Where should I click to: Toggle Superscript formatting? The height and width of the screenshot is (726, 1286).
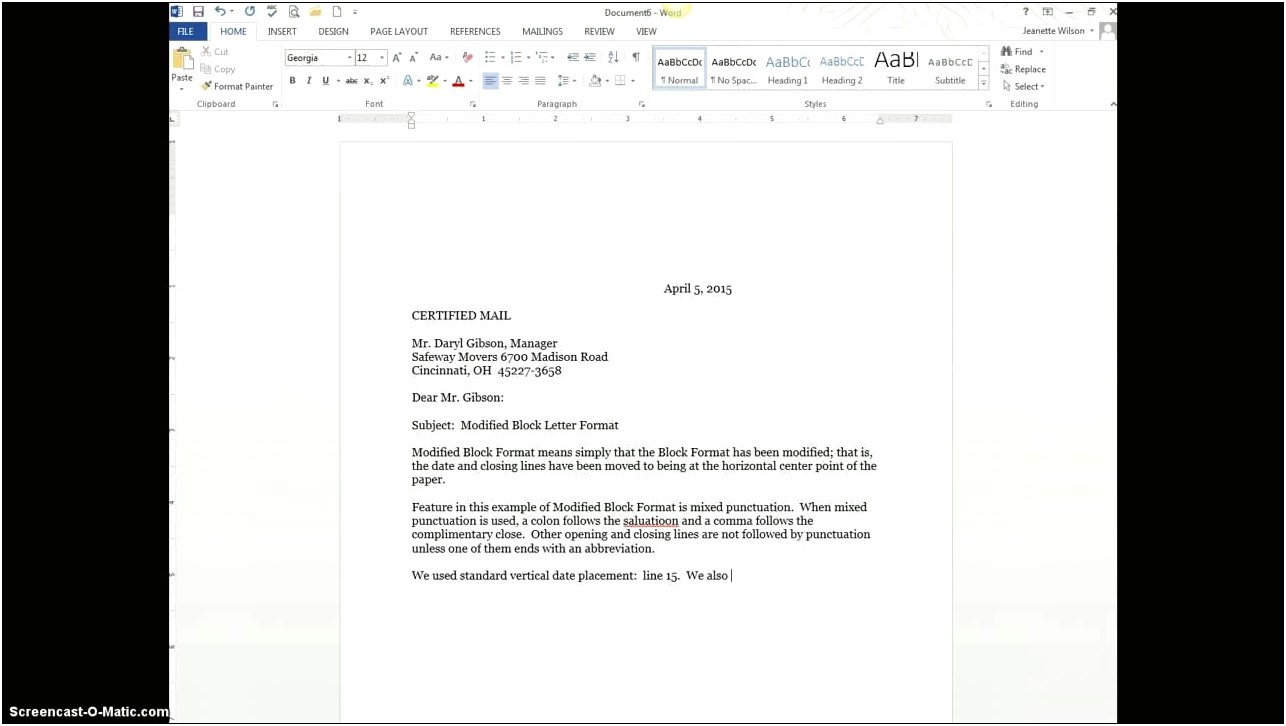384,81
